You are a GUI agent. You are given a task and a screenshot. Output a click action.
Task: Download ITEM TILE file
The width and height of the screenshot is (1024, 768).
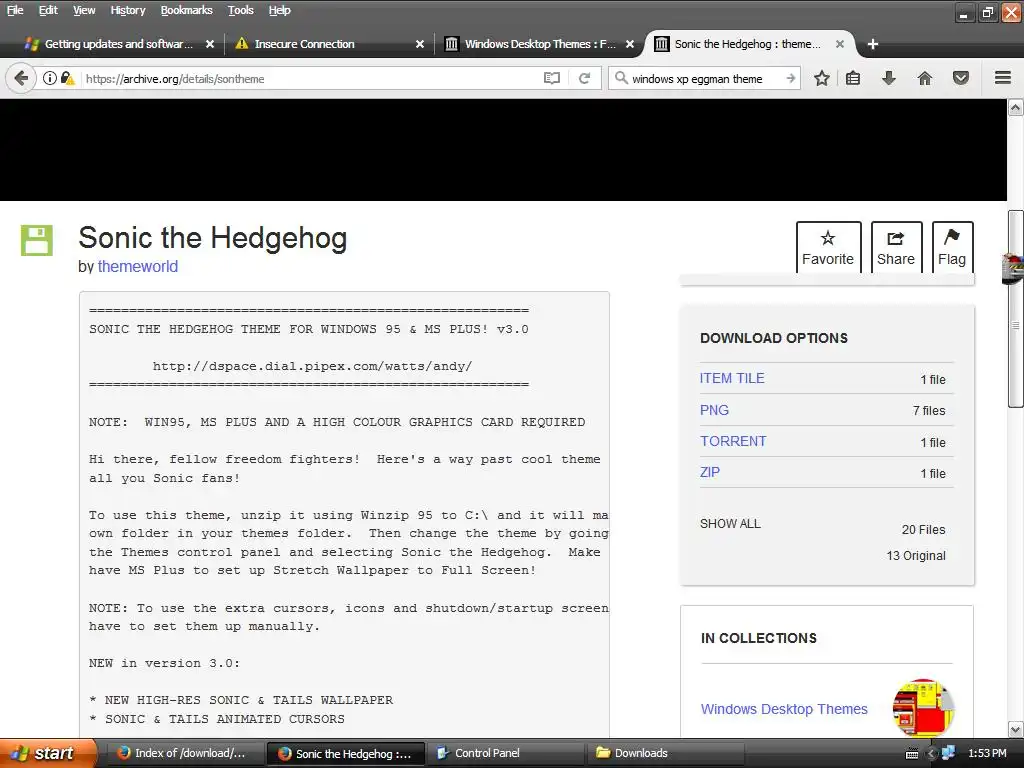[732, 378]
